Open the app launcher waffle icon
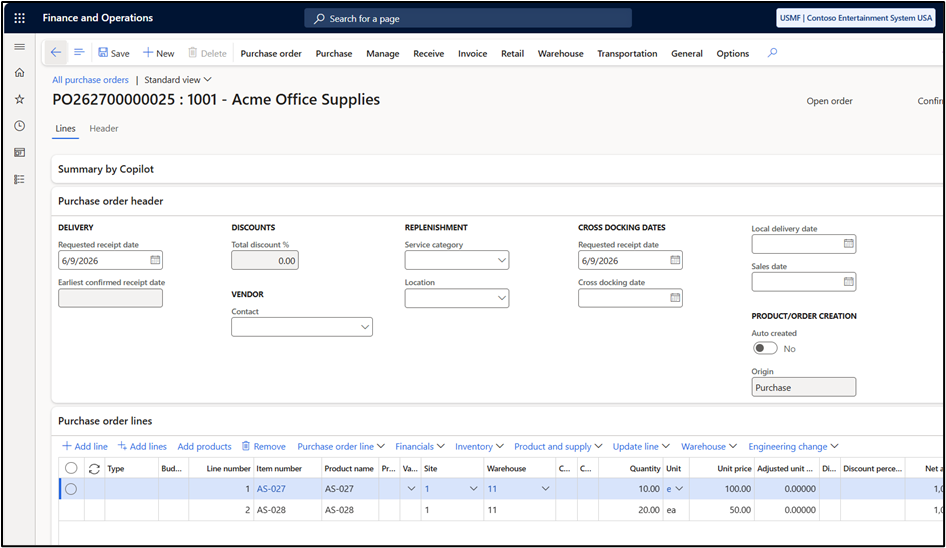The width and height of the screenshot is (946, 548). click(x=19, y=18)
